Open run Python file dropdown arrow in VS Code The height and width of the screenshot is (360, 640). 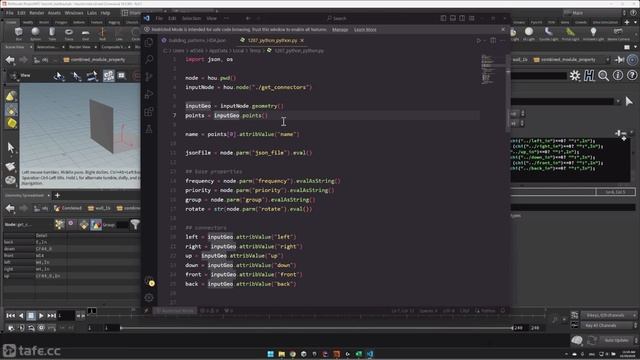click(x=484, y=41)
